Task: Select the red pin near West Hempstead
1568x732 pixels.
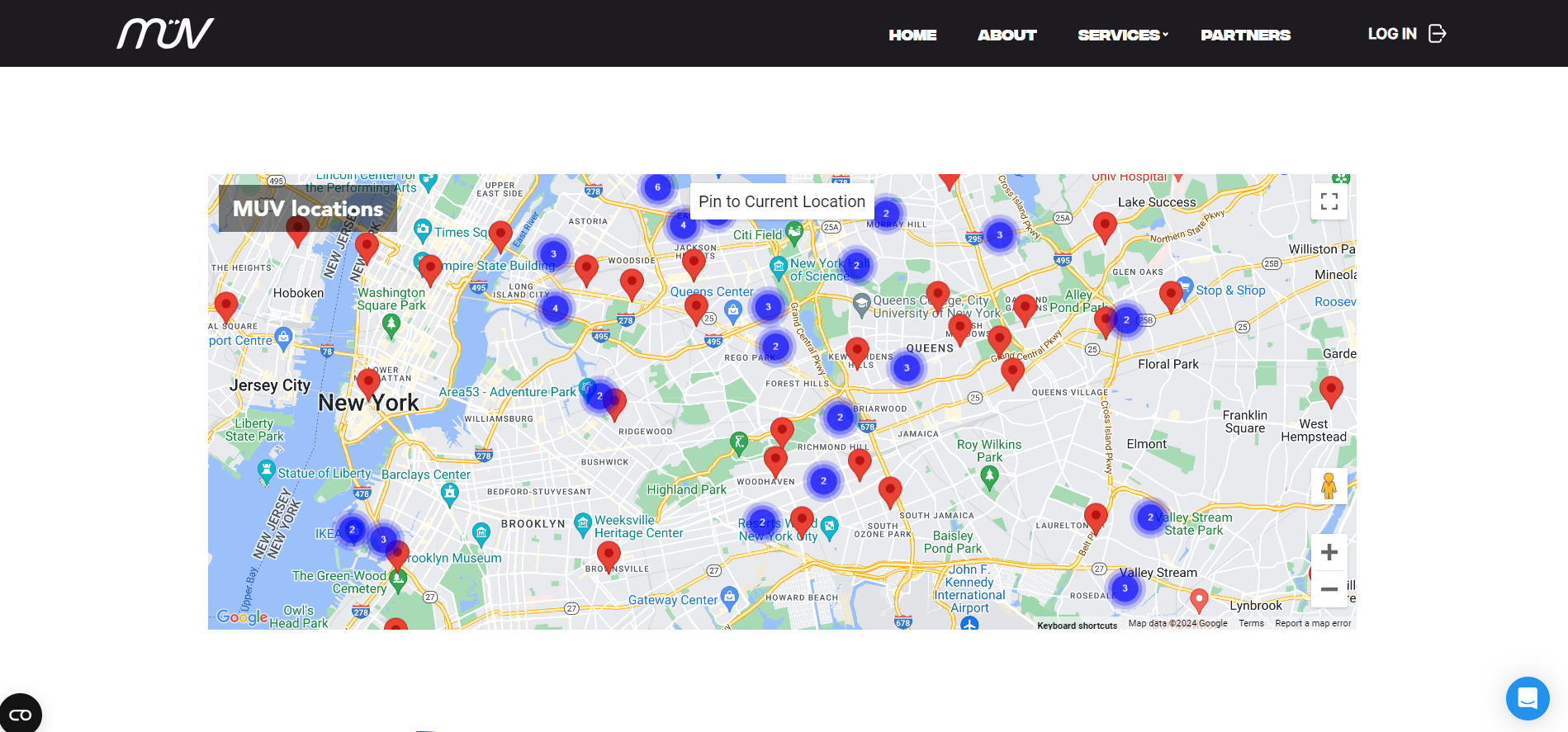Action: pos(1330,390)
